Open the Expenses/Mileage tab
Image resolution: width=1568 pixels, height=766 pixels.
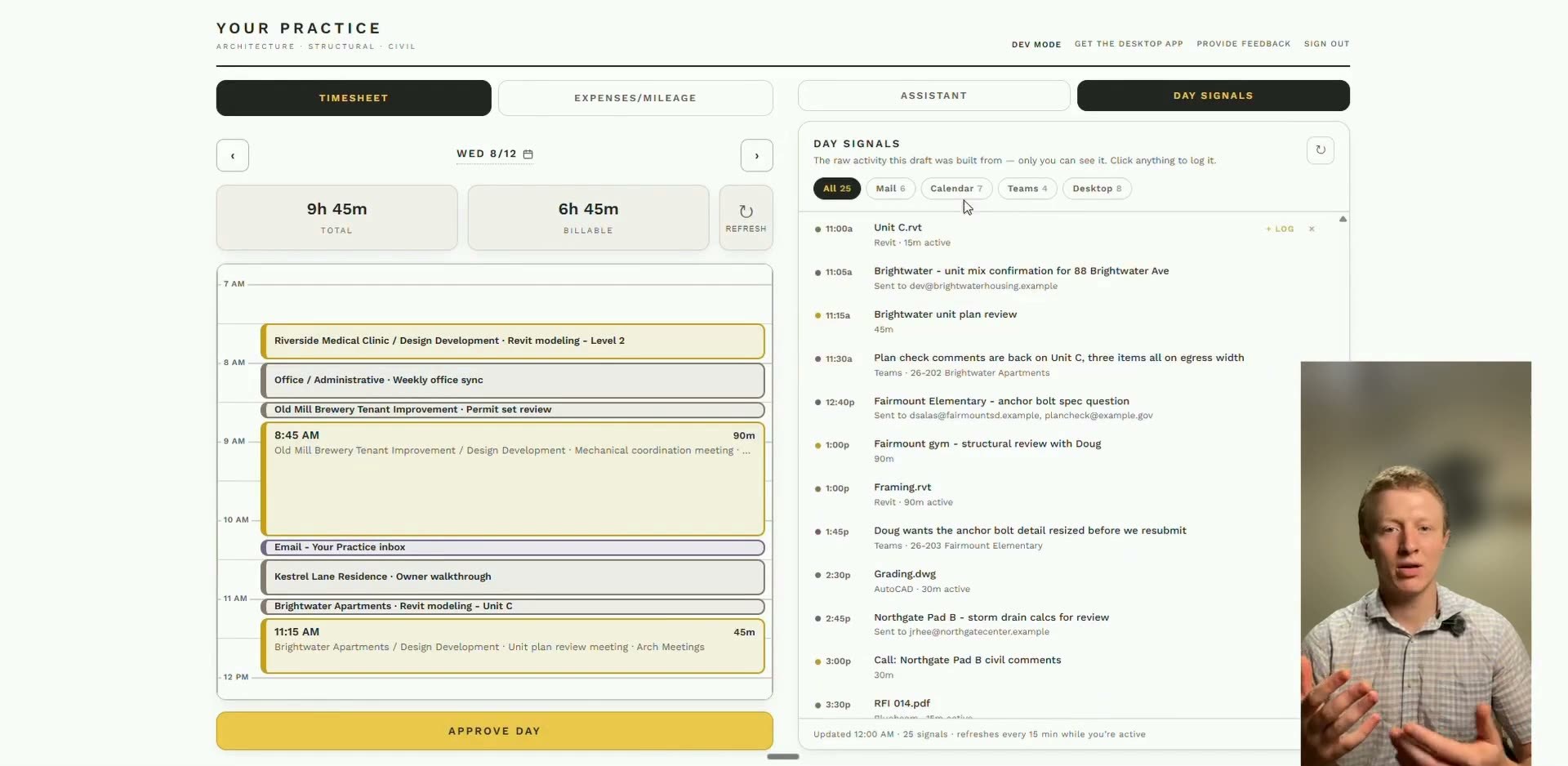635,98
